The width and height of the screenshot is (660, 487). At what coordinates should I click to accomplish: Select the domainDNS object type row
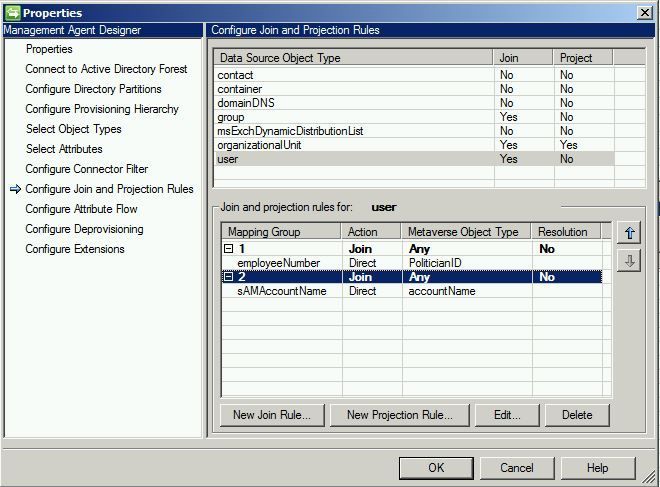(414, 103)
